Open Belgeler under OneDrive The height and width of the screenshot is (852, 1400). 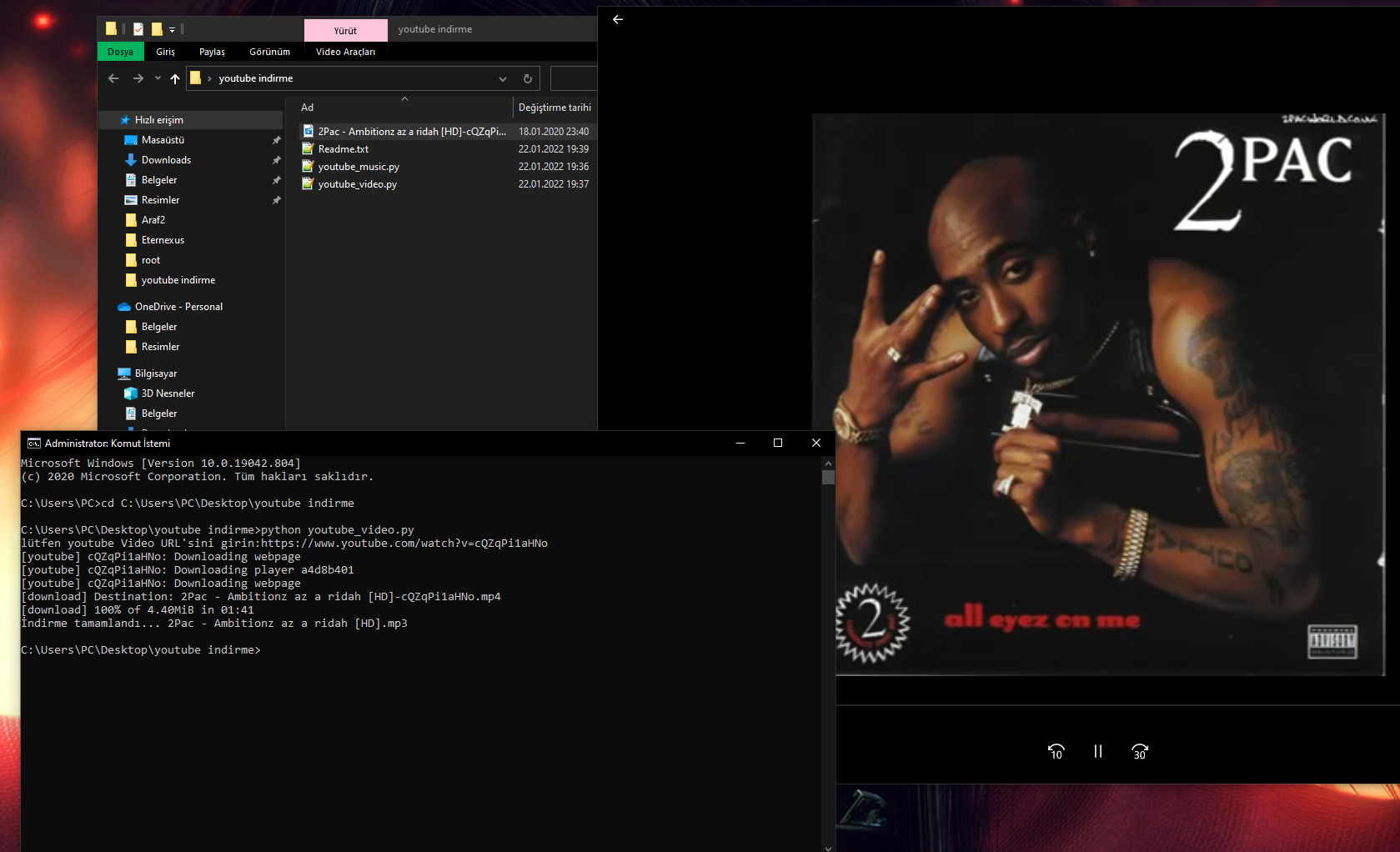click(159, 327)
